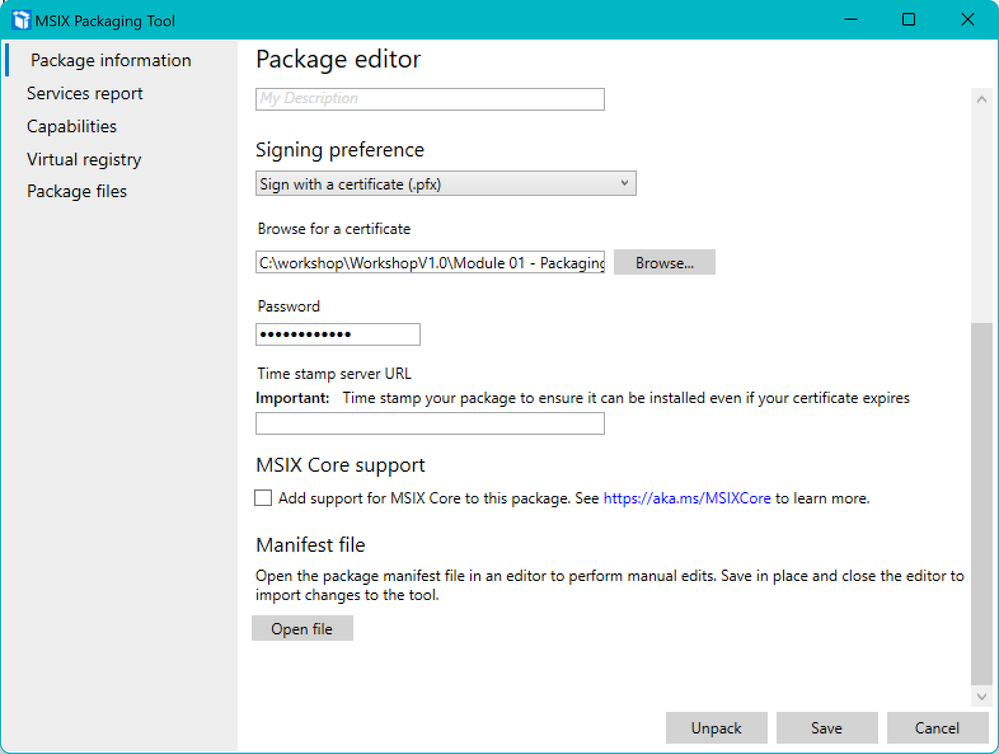Click the scrollbar down arrow

click(982, 696)
